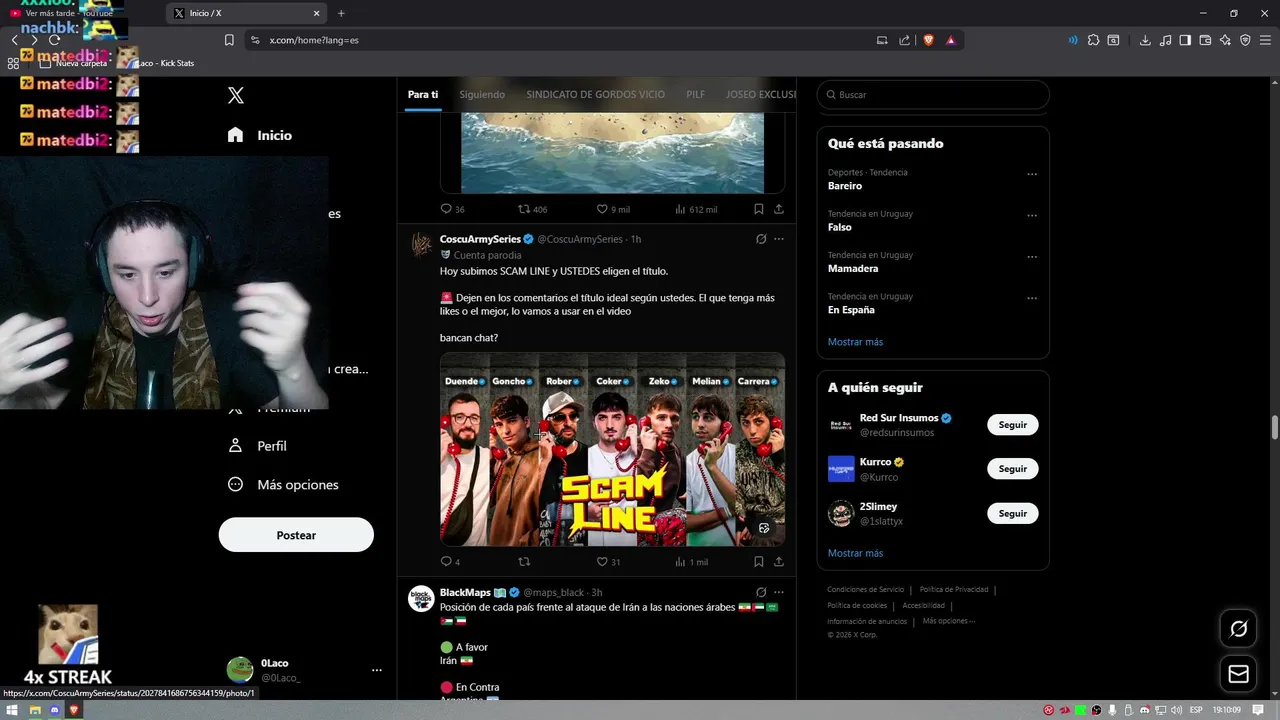This screenshot has height=720, width=1280.
Task: Close the Inicio / X tab
Action: pyautogui.click(x=317, y=13)
